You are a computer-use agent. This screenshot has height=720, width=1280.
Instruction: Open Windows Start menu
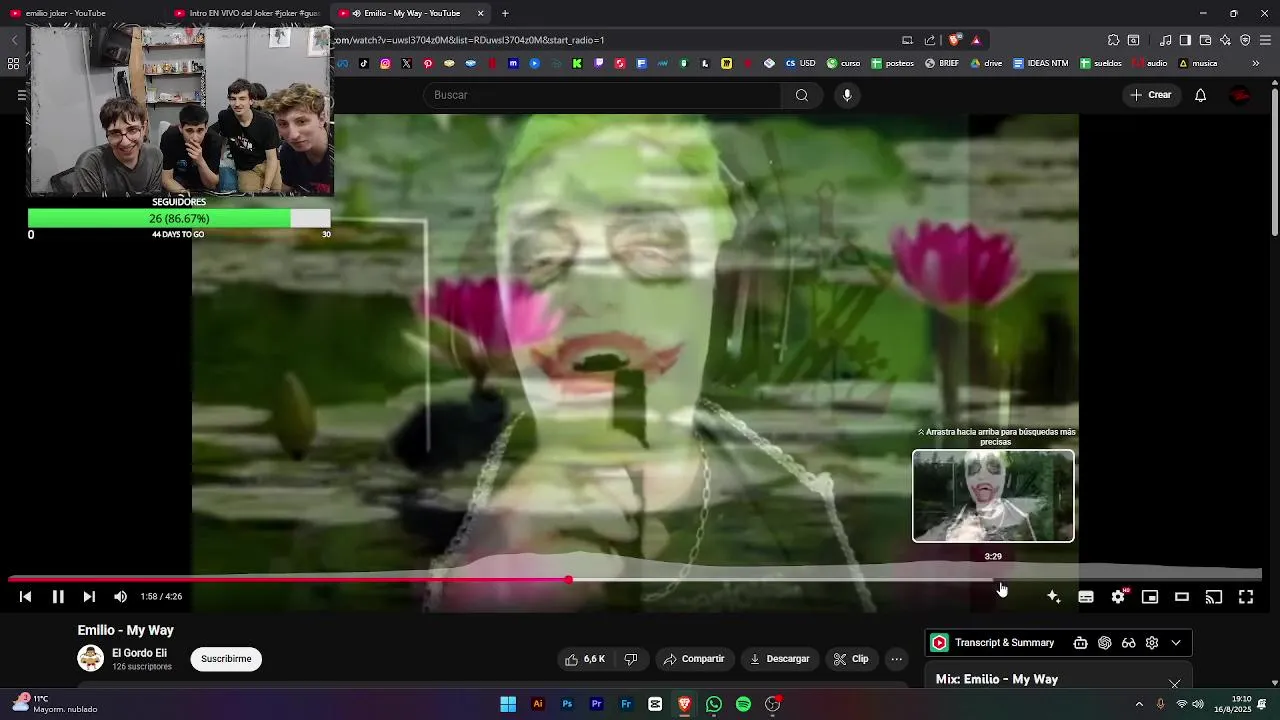tap(508, 704)
